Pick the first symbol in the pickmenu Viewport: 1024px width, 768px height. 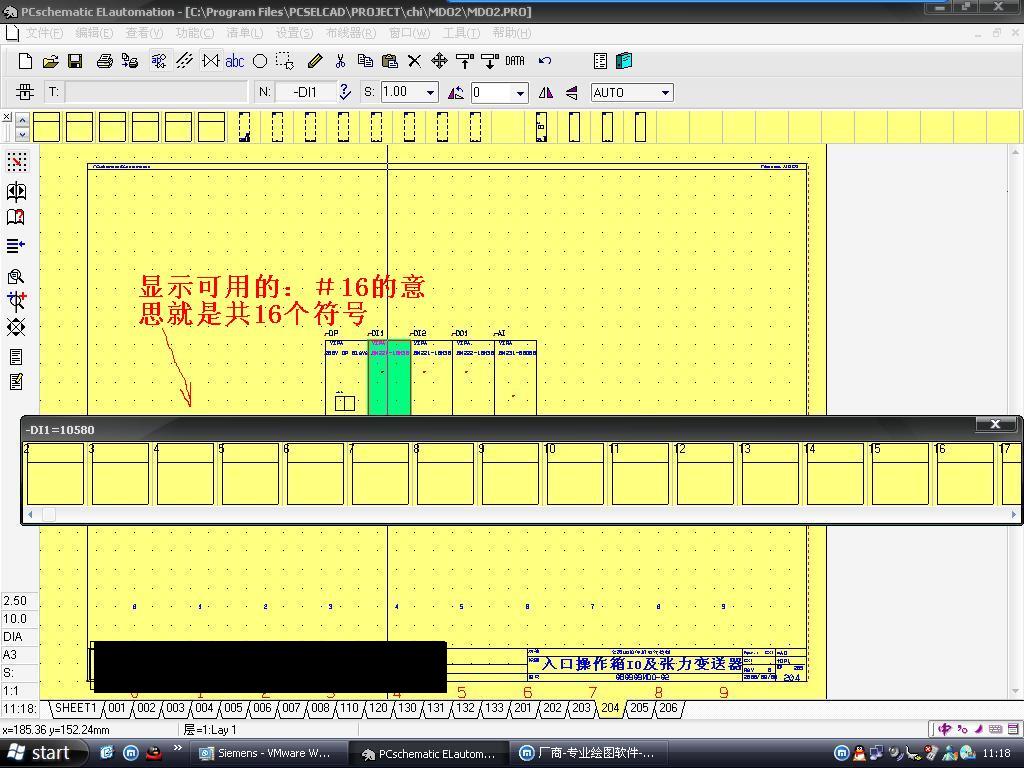tap(46, 127)
